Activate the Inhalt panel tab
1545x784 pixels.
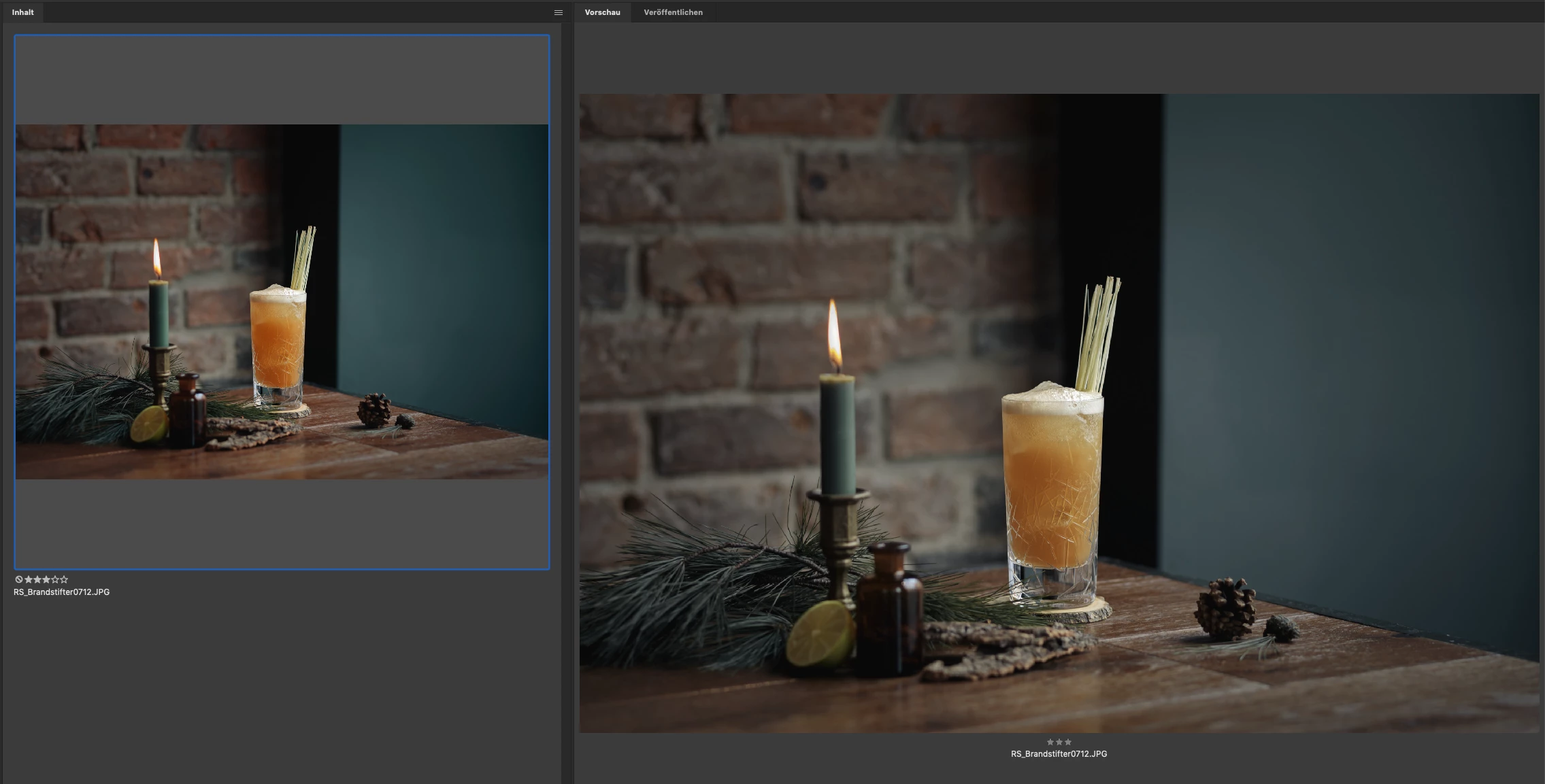pos(22,12)
